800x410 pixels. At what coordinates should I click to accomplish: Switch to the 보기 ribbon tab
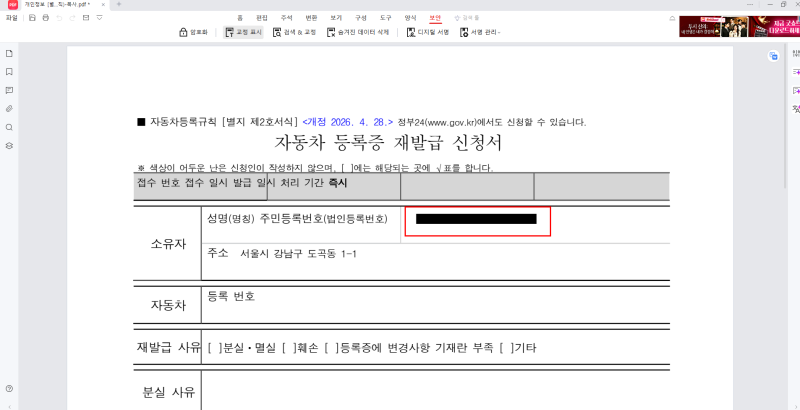pos(336,18)
